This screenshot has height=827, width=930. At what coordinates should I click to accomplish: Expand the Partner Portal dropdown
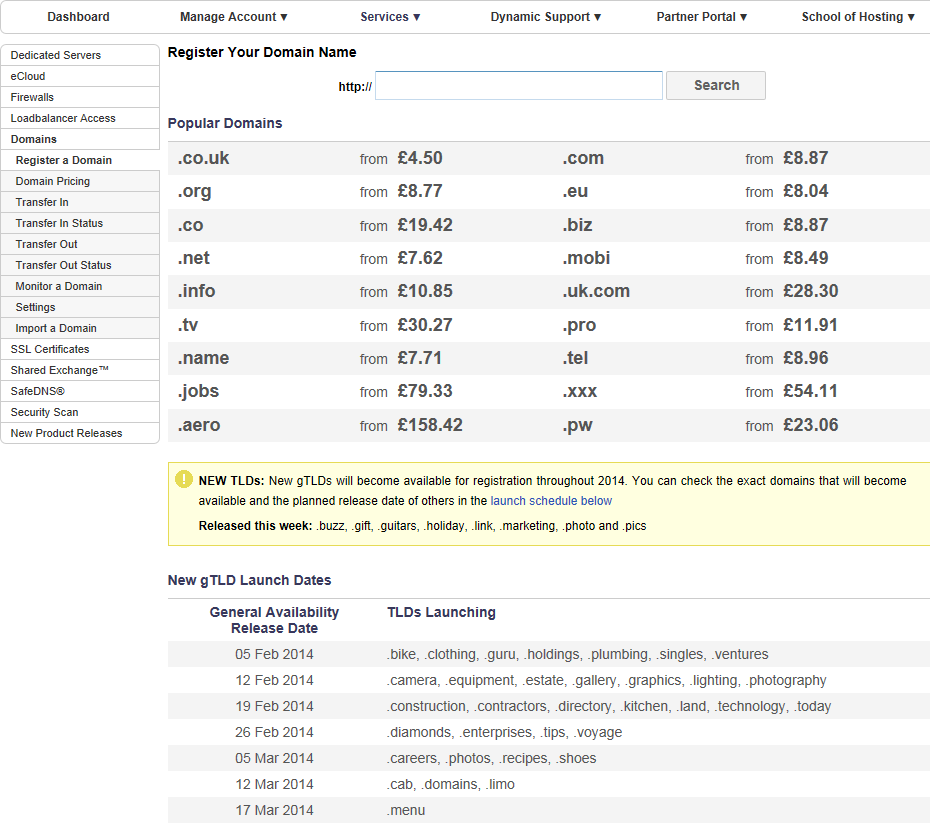tap(702, 17)
